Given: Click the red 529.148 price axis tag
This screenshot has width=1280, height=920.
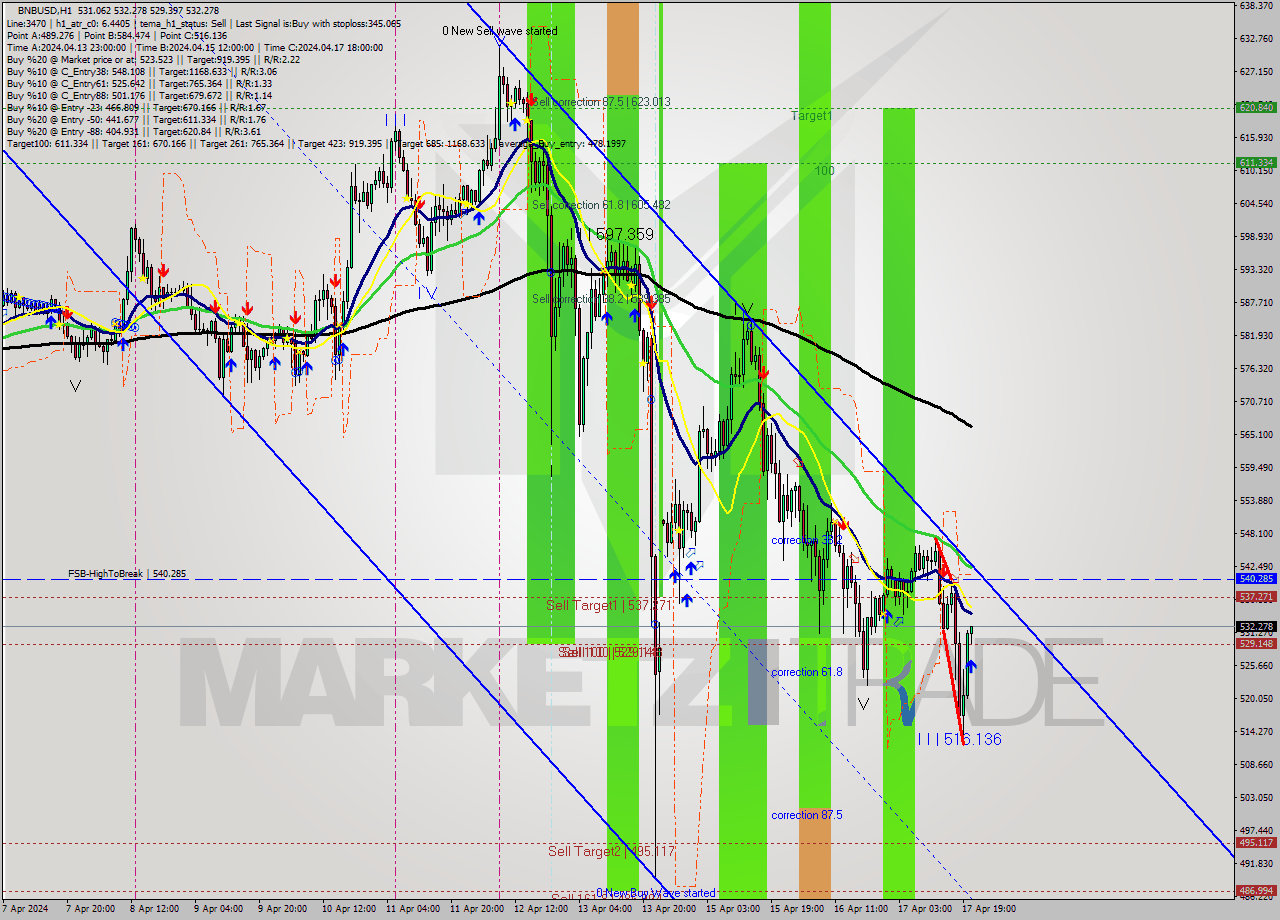Looking at the screenshot, I should 1256,644.
